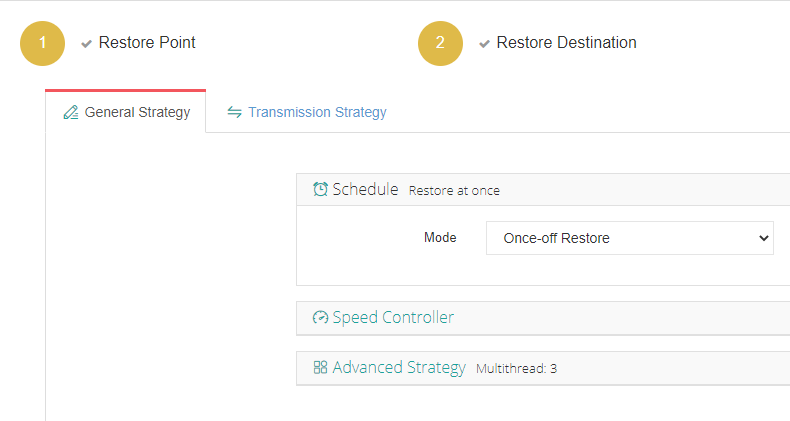
Task: Click the "Multithread: 3" summary text
Action: 516,368
